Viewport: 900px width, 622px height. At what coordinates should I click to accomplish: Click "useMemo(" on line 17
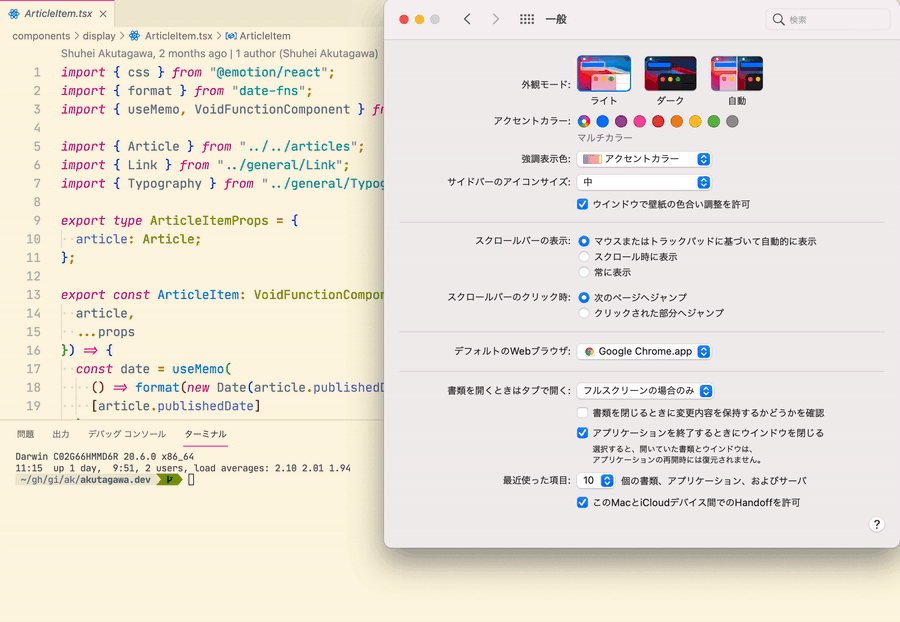click(201, 369)
